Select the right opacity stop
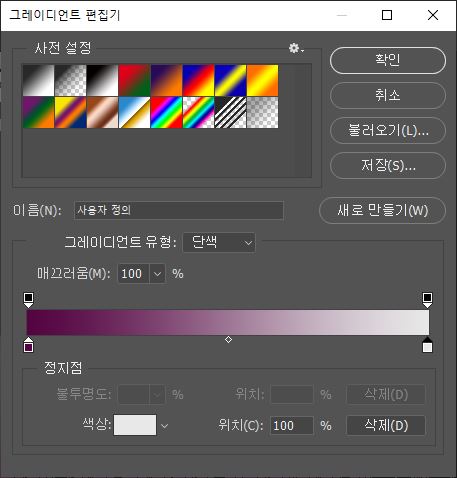 [427, 300]
